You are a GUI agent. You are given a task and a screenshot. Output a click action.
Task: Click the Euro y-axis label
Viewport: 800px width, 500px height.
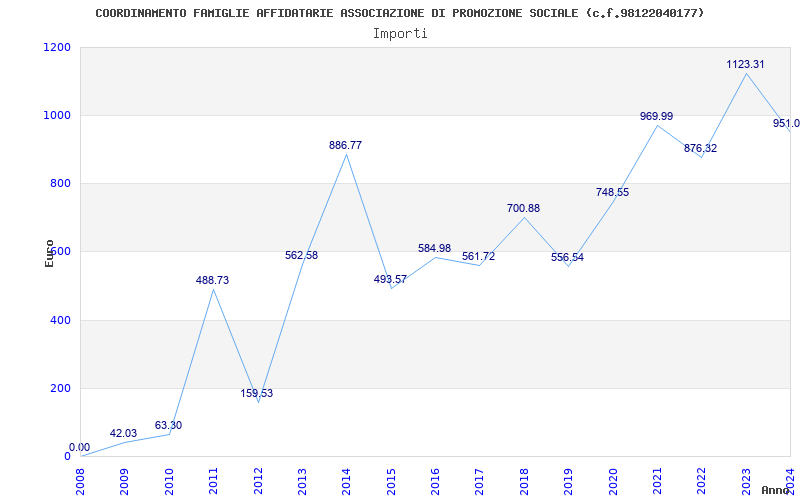click(49, 253)
